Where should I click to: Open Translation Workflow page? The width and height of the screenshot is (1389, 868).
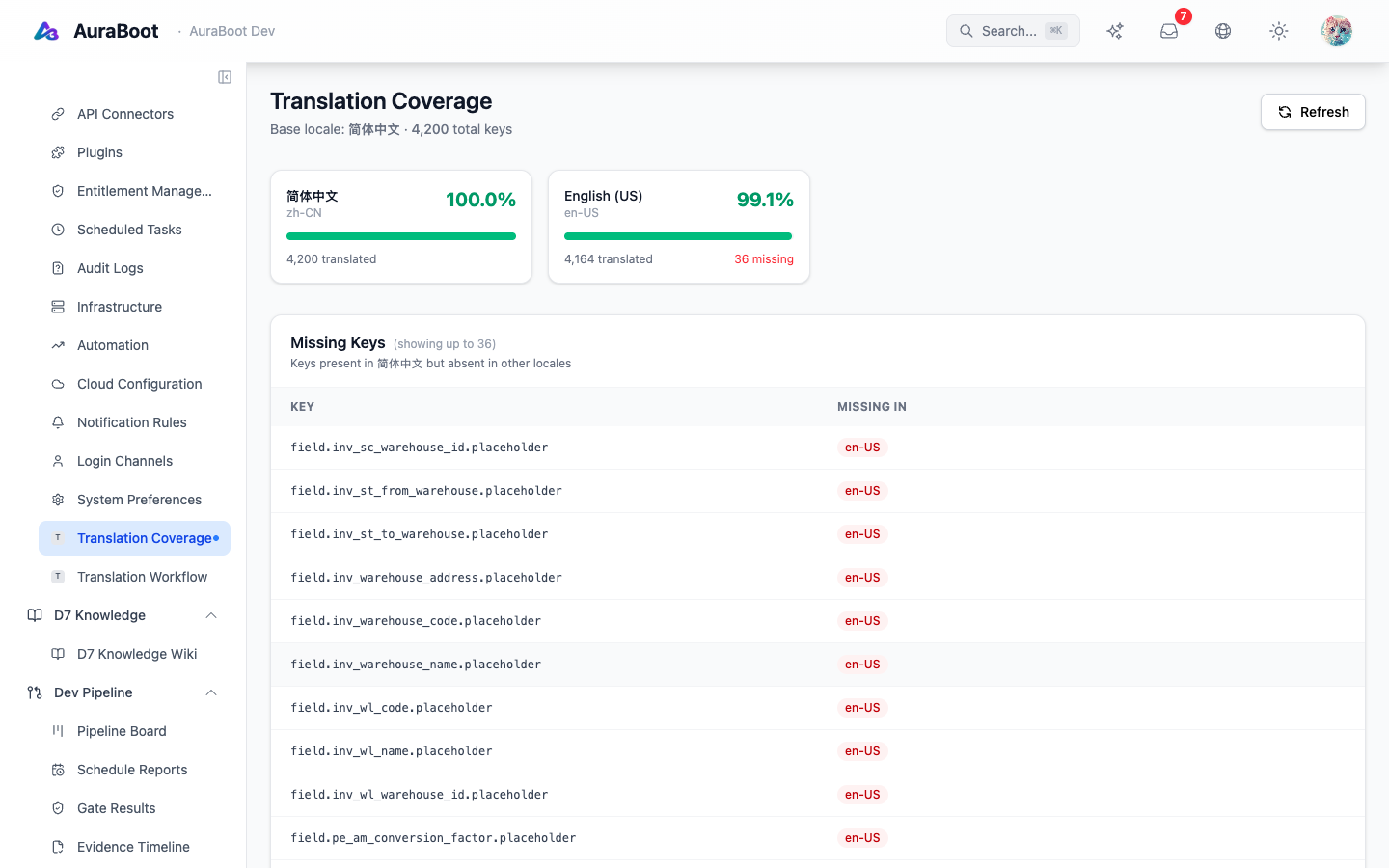tap(134, 577)
